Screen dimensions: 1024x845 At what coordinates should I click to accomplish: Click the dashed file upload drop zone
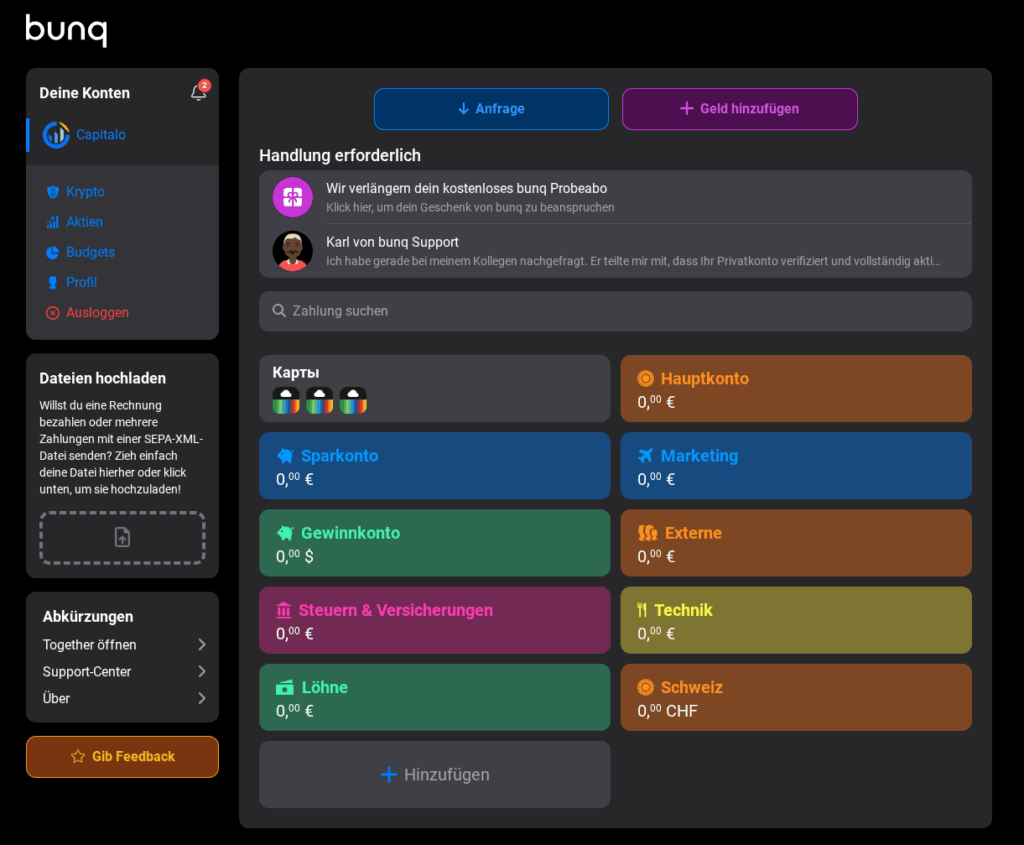pyautogui.click(x=122, y=537)
